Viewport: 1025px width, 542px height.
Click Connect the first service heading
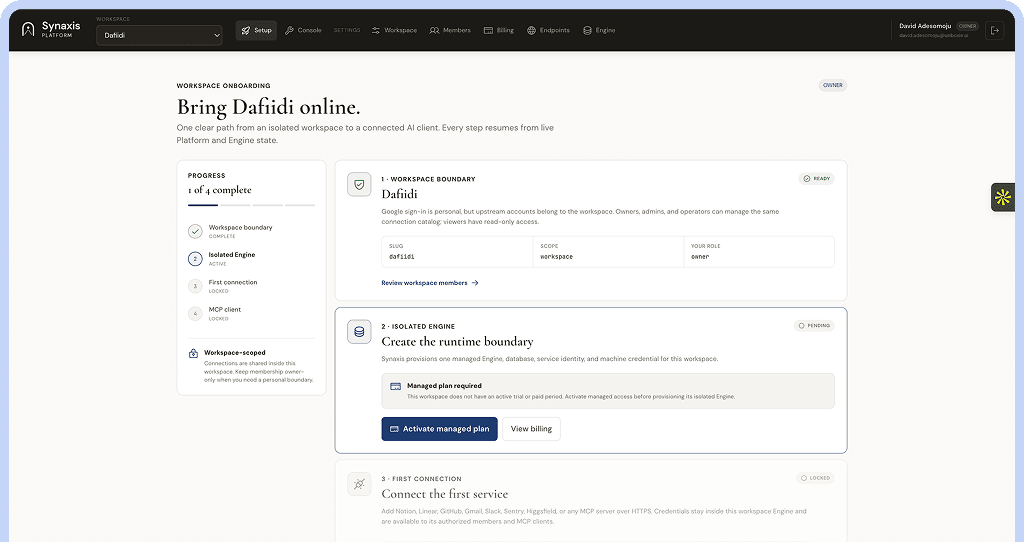pyautogui.click(x=445, y=494)
